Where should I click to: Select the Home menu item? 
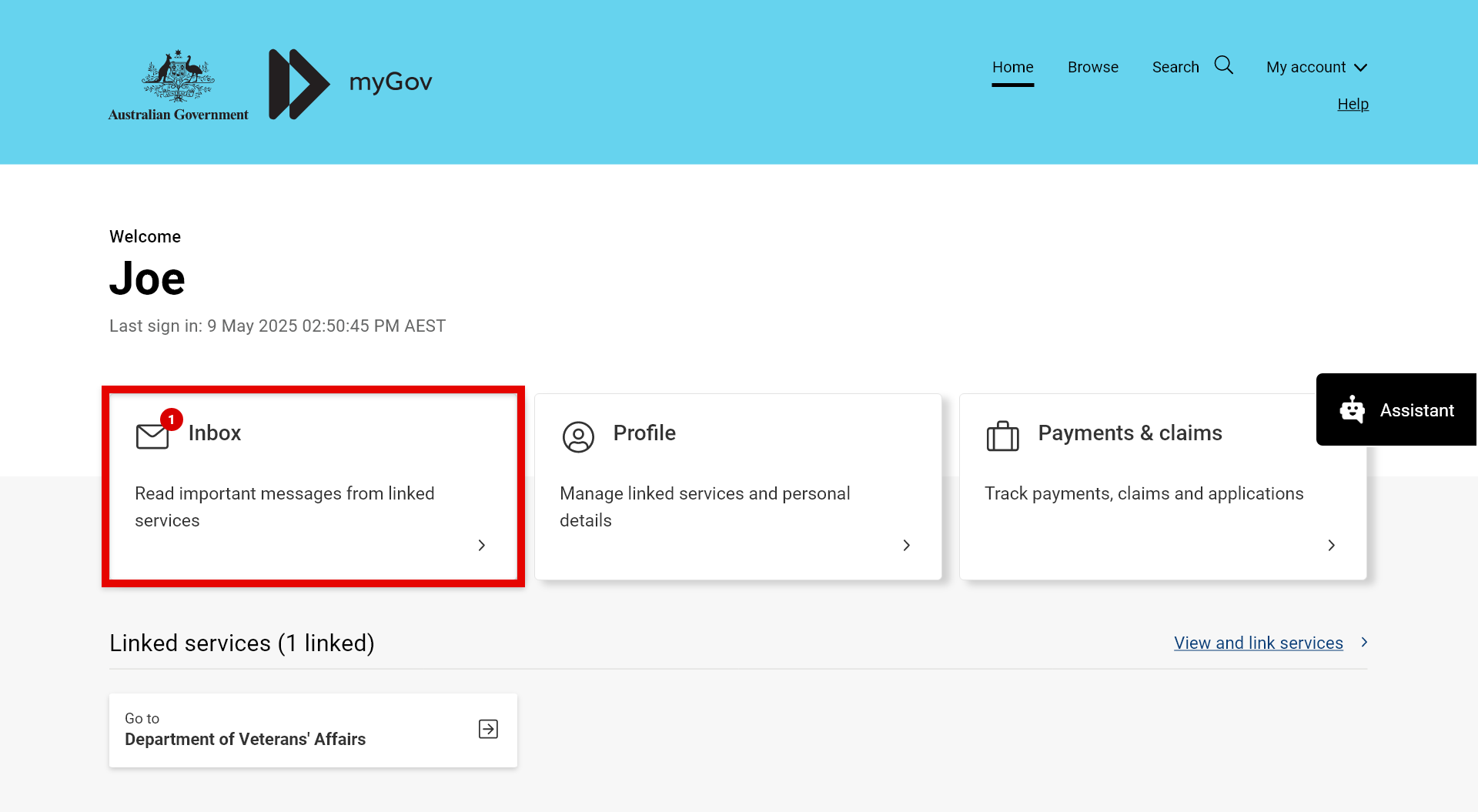click(1012, 67)
